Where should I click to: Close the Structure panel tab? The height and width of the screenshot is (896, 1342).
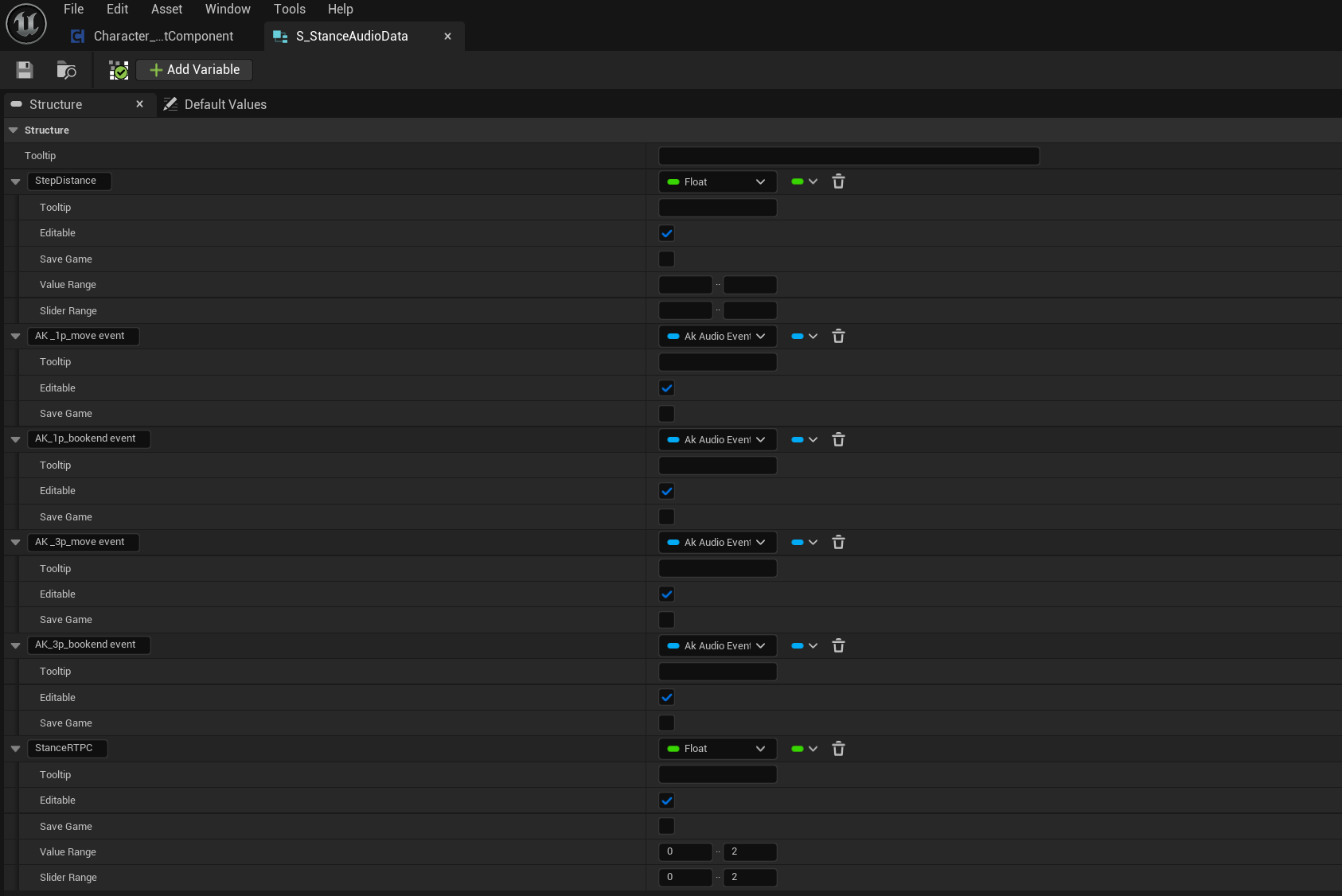(139, 104)
